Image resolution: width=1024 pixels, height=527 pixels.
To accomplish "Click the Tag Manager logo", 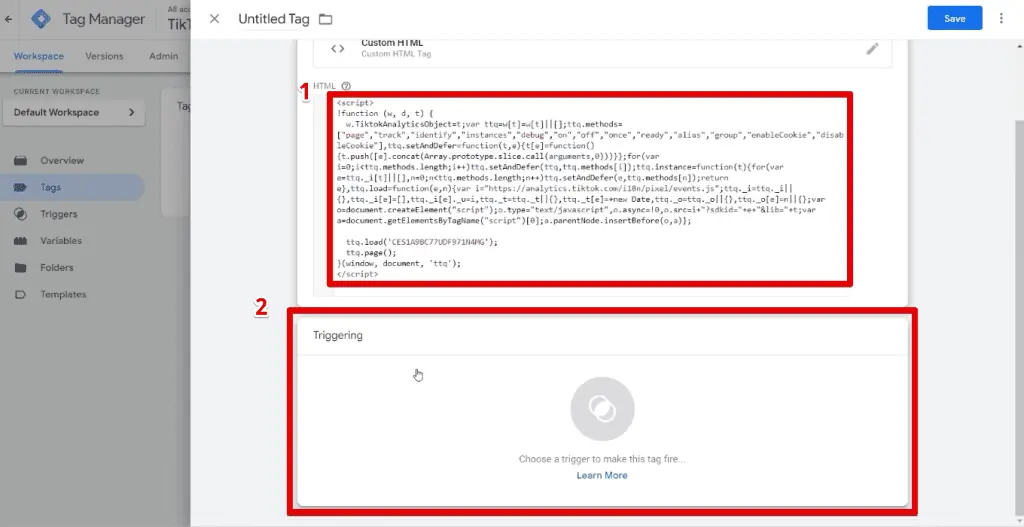I will point(41,19).
